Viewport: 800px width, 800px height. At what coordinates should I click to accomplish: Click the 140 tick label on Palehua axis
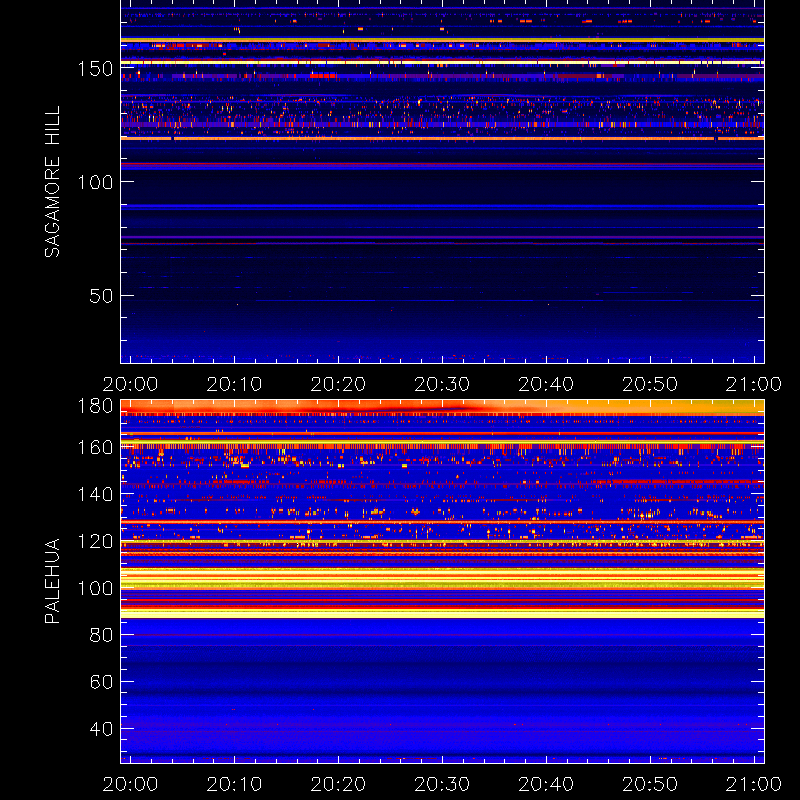[95, 494]
